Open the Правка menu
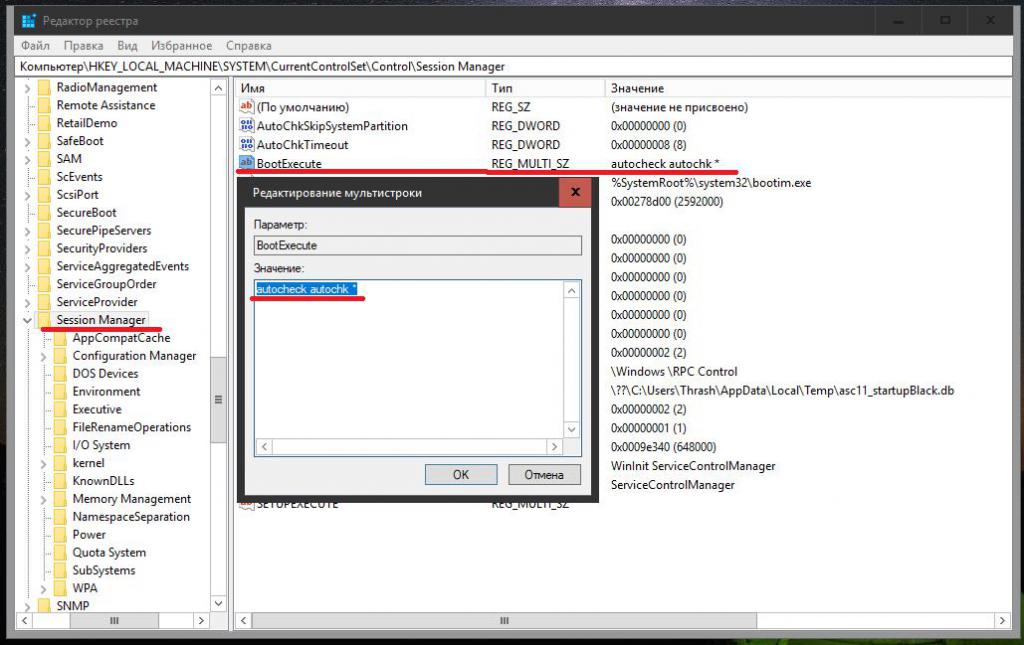This screenshot has height=645, width=1024. click(83, 46)
